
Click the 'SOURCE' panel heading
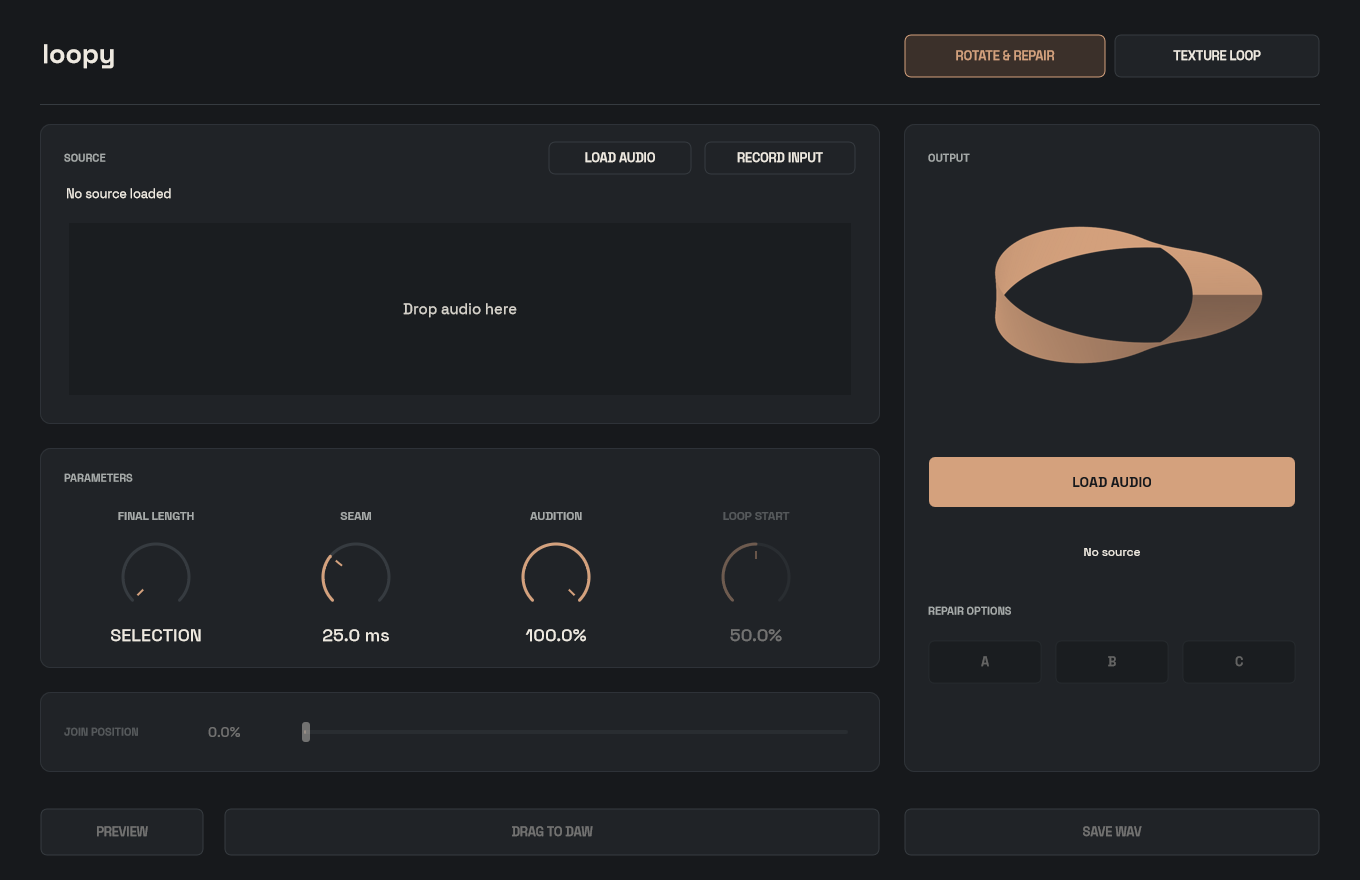85,158
